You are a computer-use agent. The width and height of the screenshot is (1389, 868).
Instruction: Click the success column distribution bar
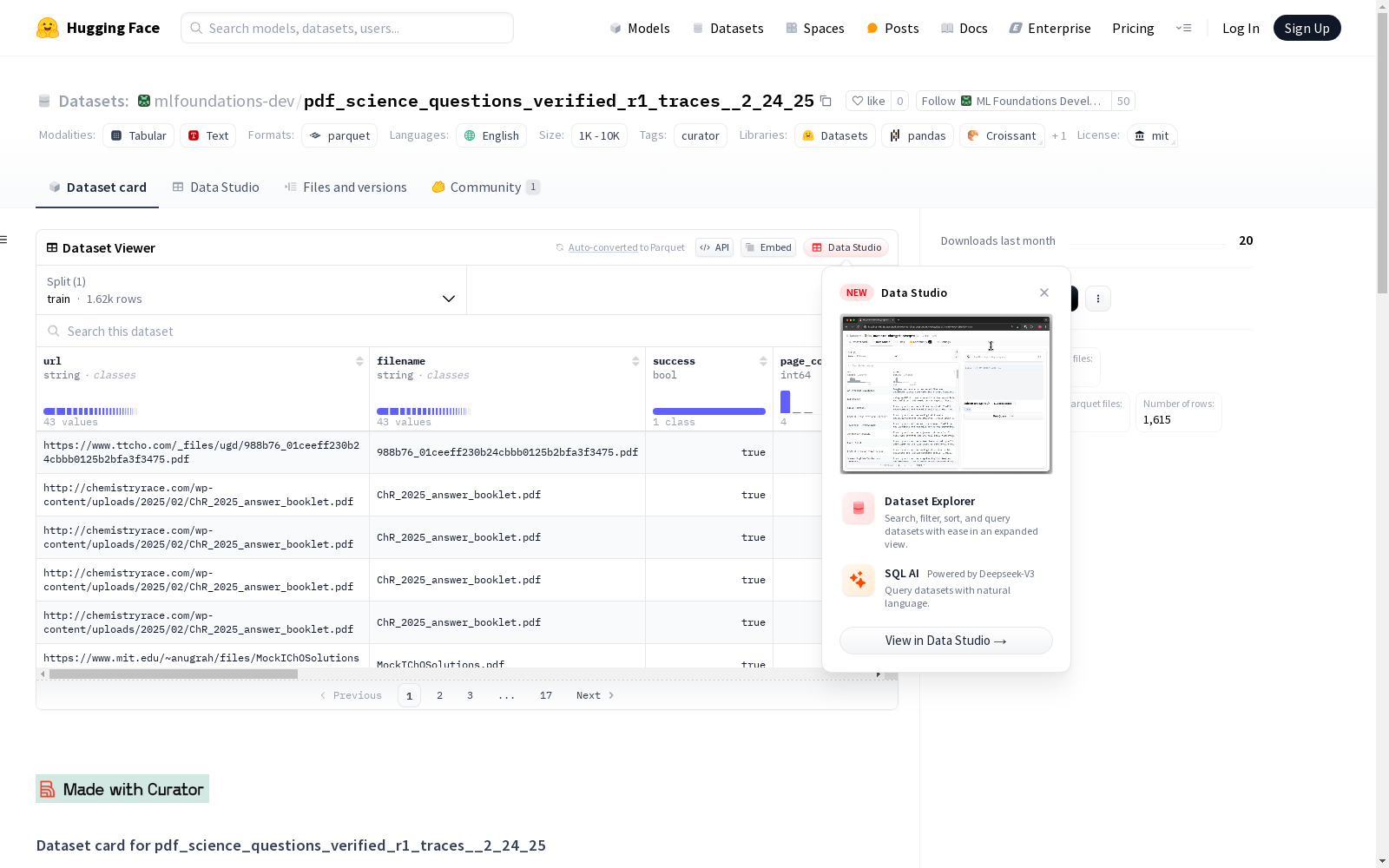709,411
